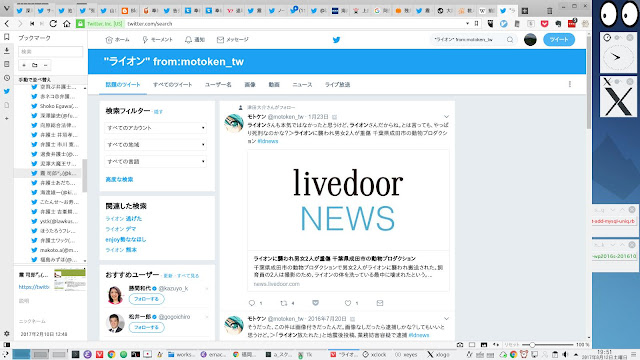Screen dimensions: 640x360
Task: Open Downloads panel icon in side panel
Action: (x=7, y=51)
